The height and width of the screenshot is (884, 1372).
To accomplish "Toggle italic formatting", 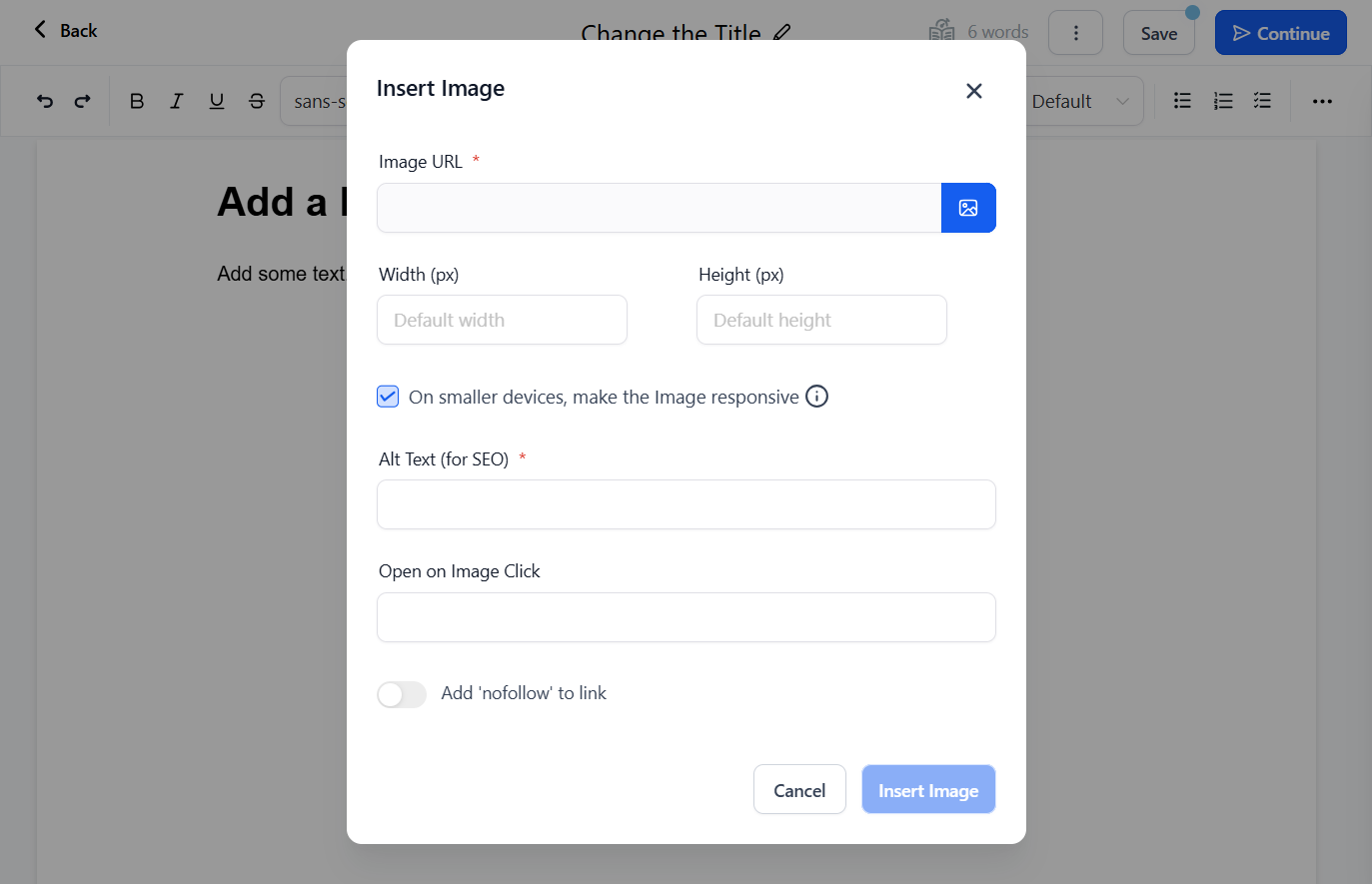I will (177, 101).
